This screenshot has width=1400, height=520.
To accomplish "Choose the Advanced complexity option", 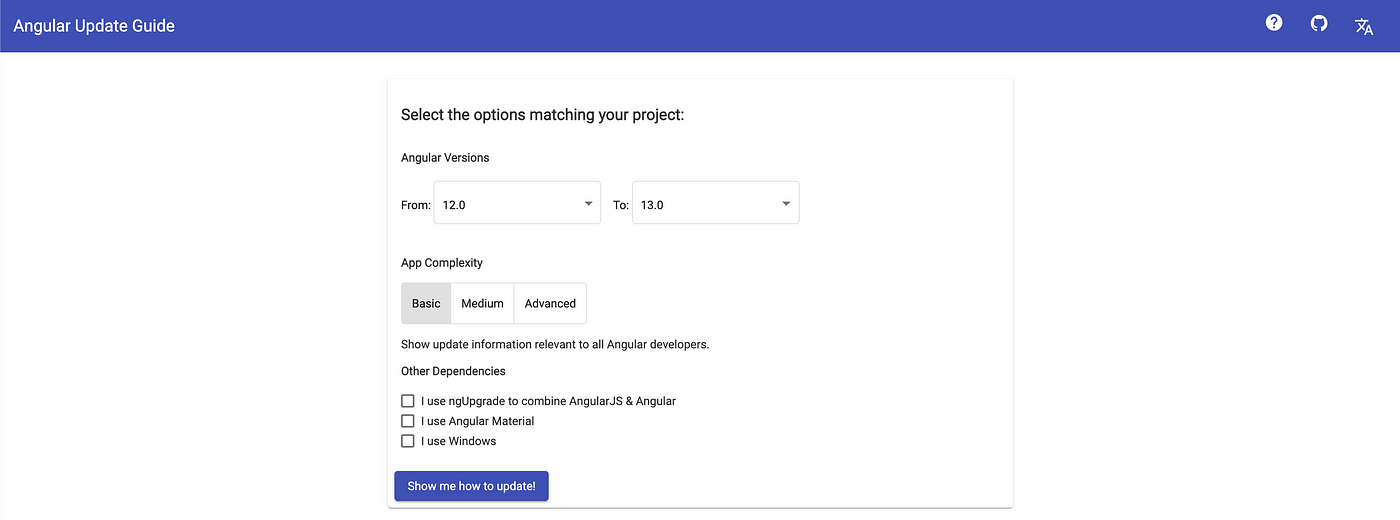I will tap(550, 303).
